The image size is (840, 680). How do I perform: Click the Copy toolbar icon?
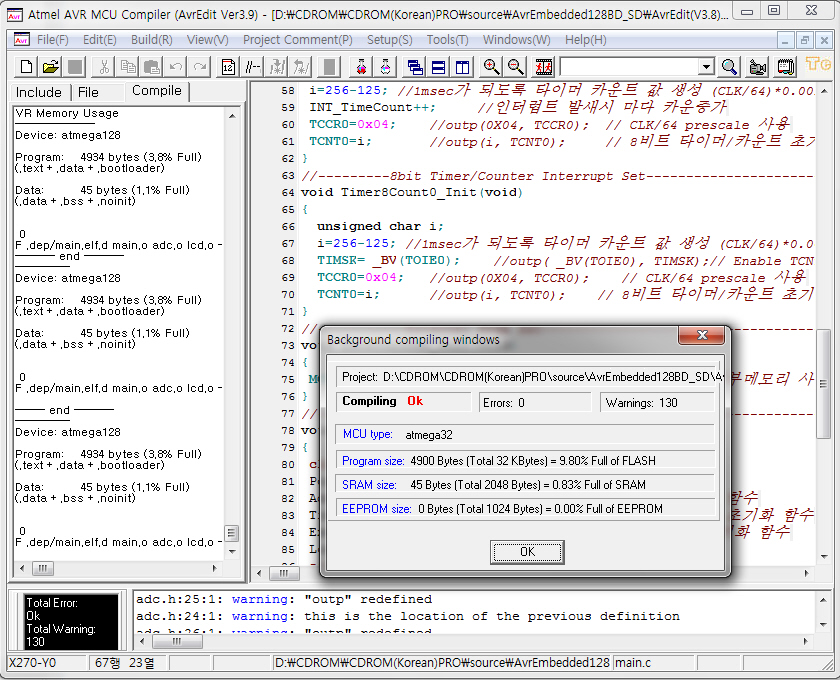[128, 67]
